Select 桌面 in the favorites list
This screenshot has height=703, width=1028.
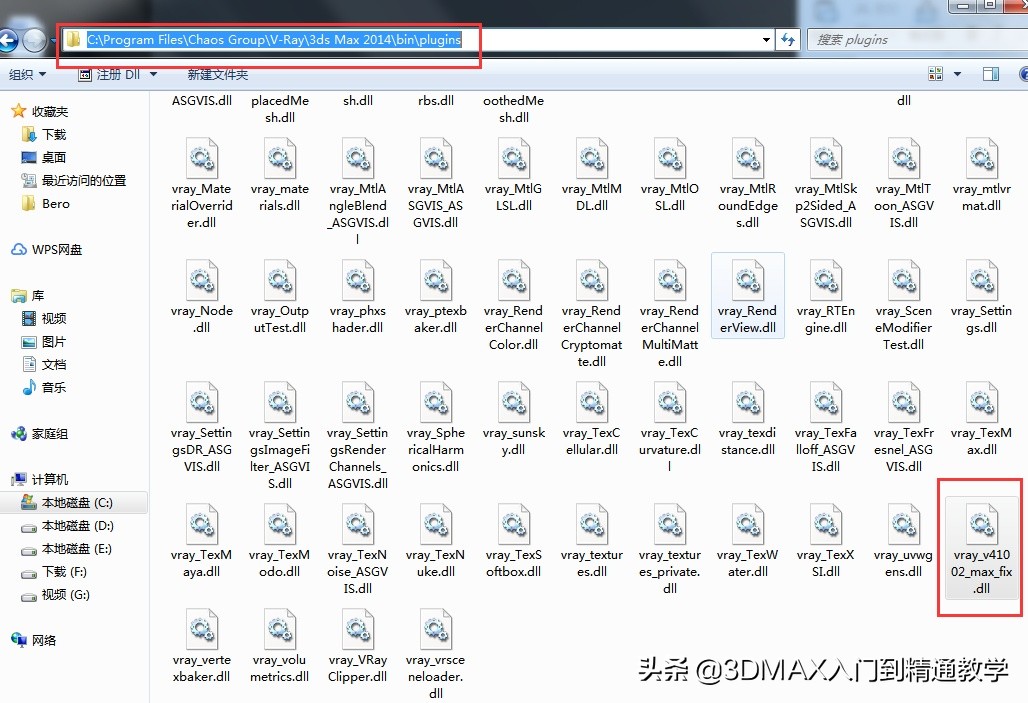tap(53, 157)
